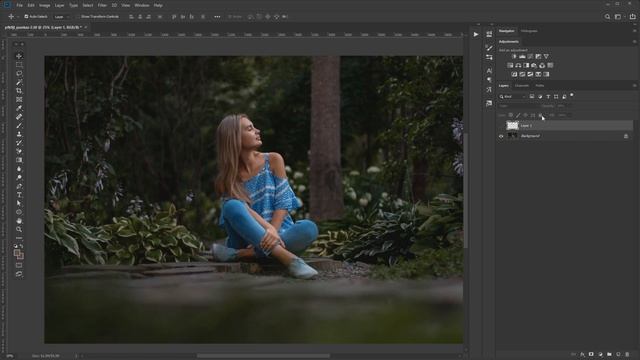Select the Zoom tool in the toolbox

click(x=19, y=229)
